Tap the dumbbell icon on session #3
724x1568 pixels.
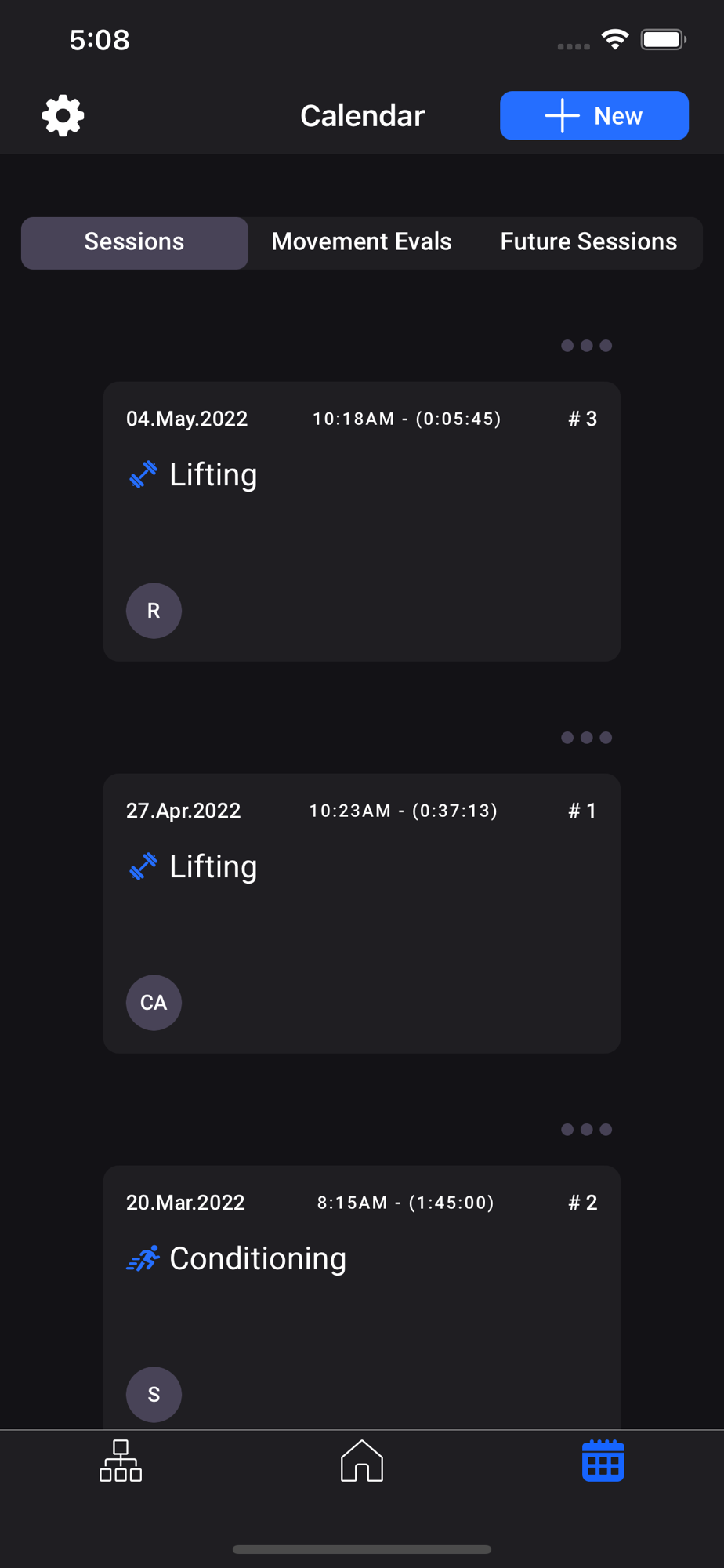pos(143,474)
